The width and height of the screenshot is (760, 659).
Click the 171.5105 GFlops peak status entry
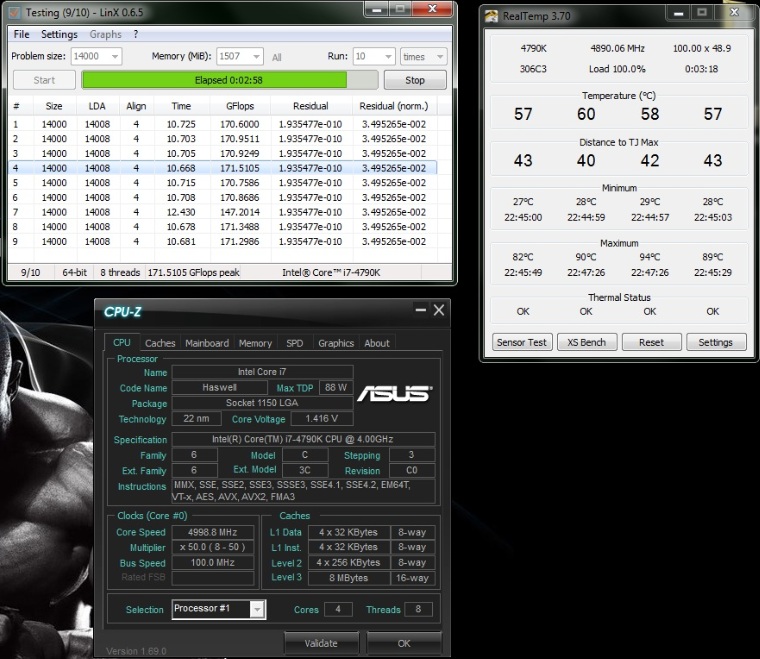(x=193, y=272)
